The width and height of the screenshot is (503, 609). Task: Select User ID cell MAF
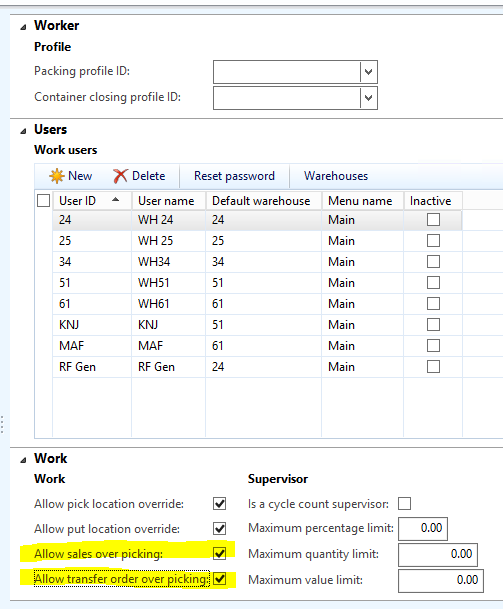tap(92, 346)
